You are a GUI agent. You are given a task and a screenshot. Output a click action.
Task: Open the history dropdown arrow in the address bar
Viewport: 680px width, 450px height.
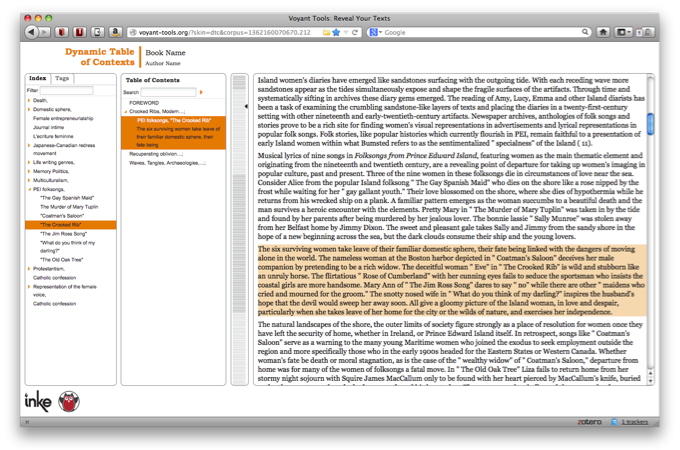pos(346,33)
